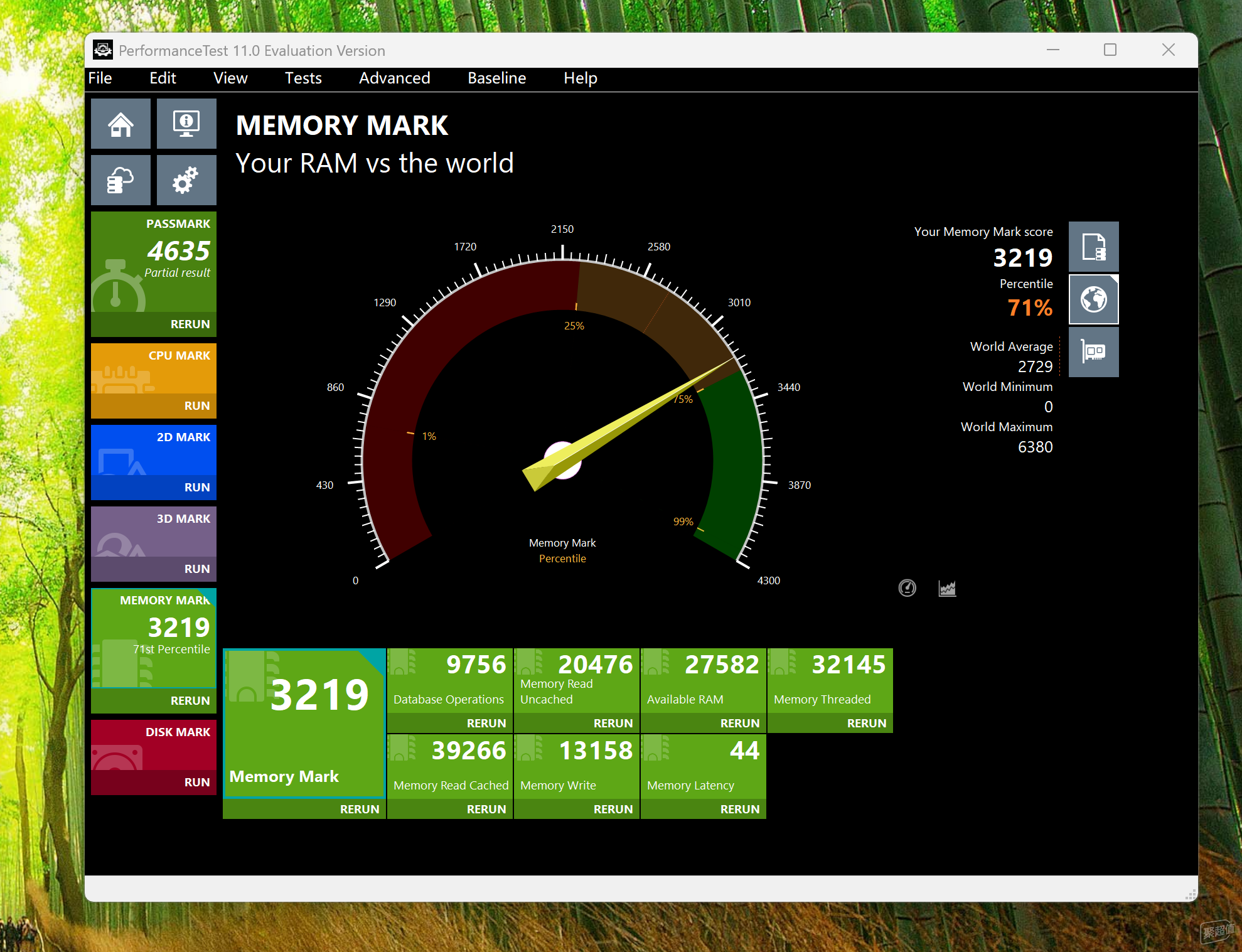
Task: Open the settings gears icon
Action: click(x=186, y=180)
